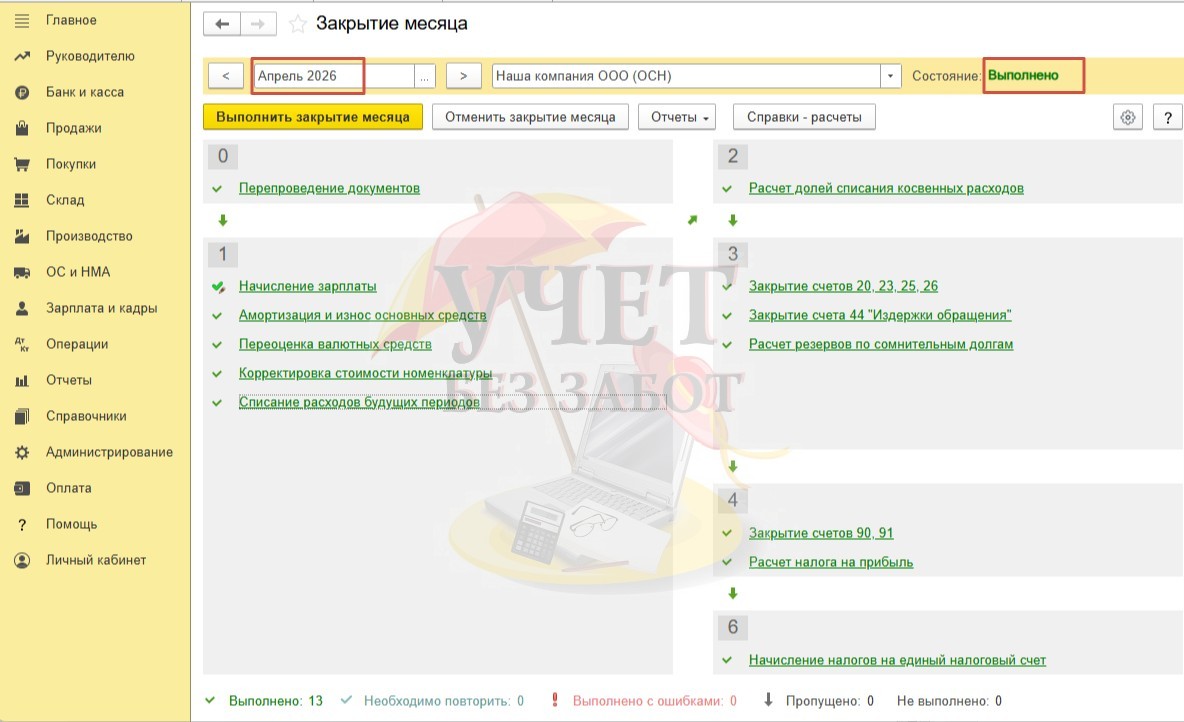Open the Банк и касса section
The width and height of the screenshot is (1184, 722).
point(84,92)
